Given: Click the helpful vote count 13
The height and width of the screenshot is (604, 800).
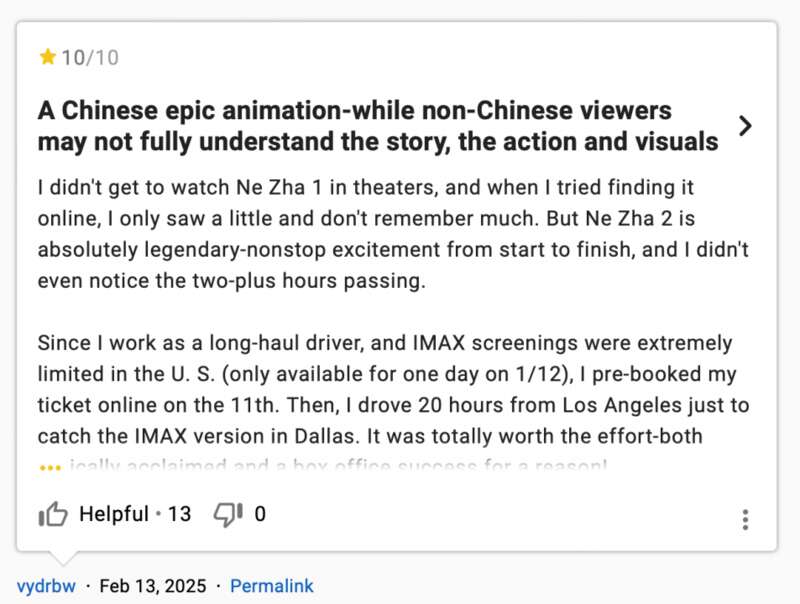Looking at the screenshot, I should [x=179, y=515].
